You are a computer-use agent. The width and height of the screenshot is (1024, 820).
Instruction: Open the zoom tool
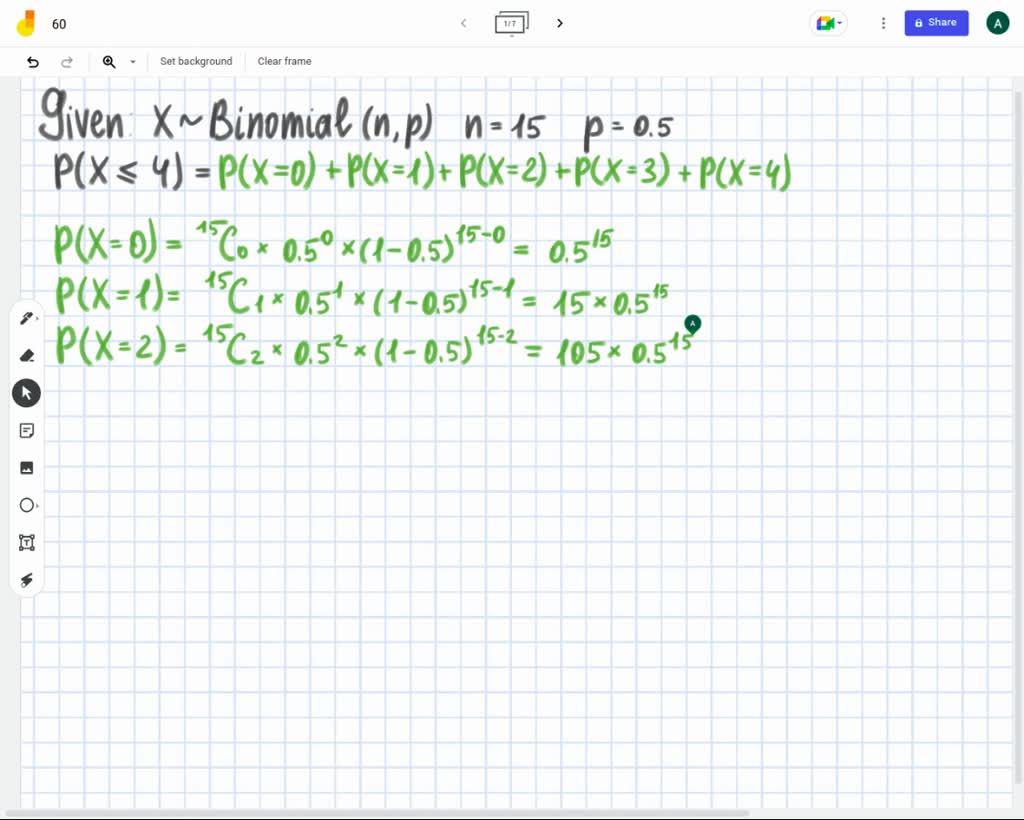[x=109, y=61]
